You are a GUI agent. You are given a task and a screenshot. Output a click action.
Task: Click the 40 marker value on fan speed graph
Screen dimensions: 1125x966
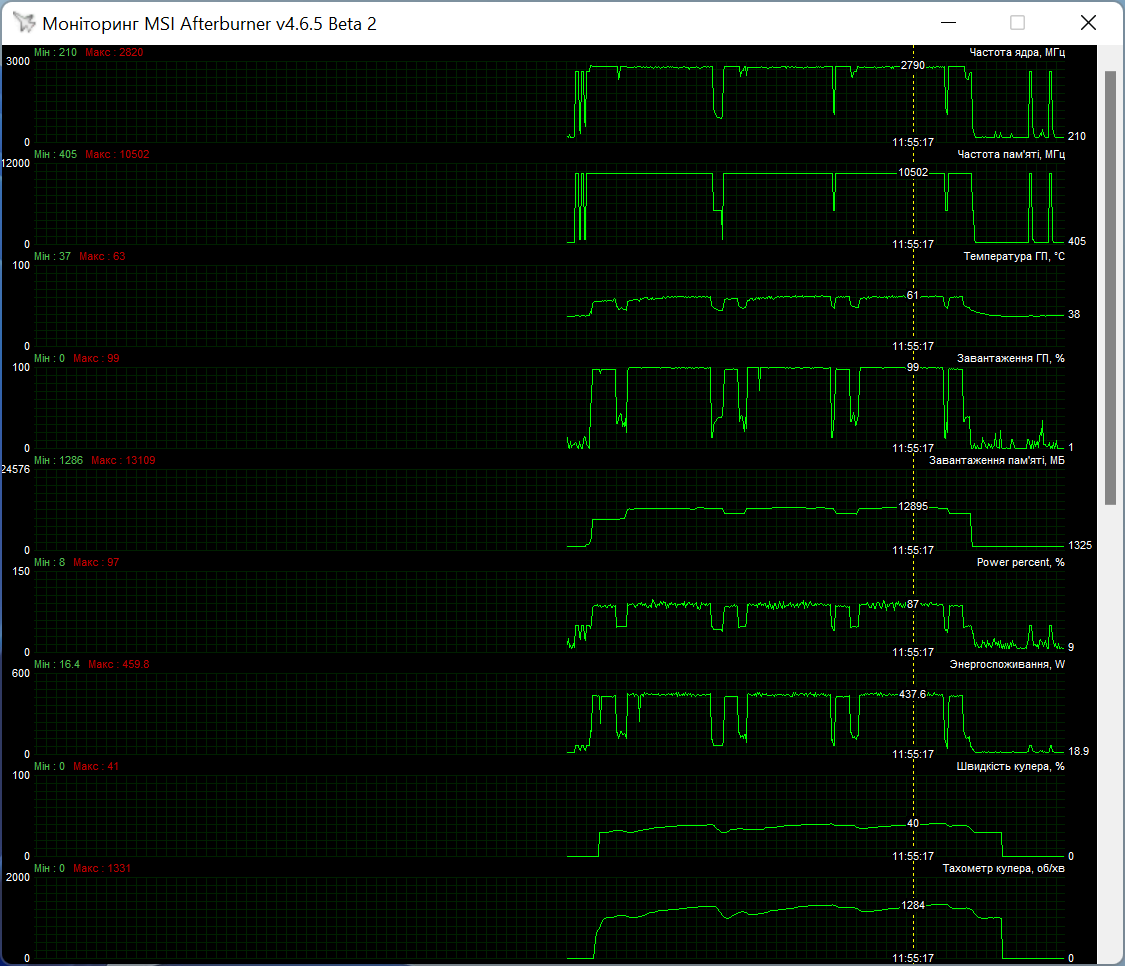click(912, 823)
